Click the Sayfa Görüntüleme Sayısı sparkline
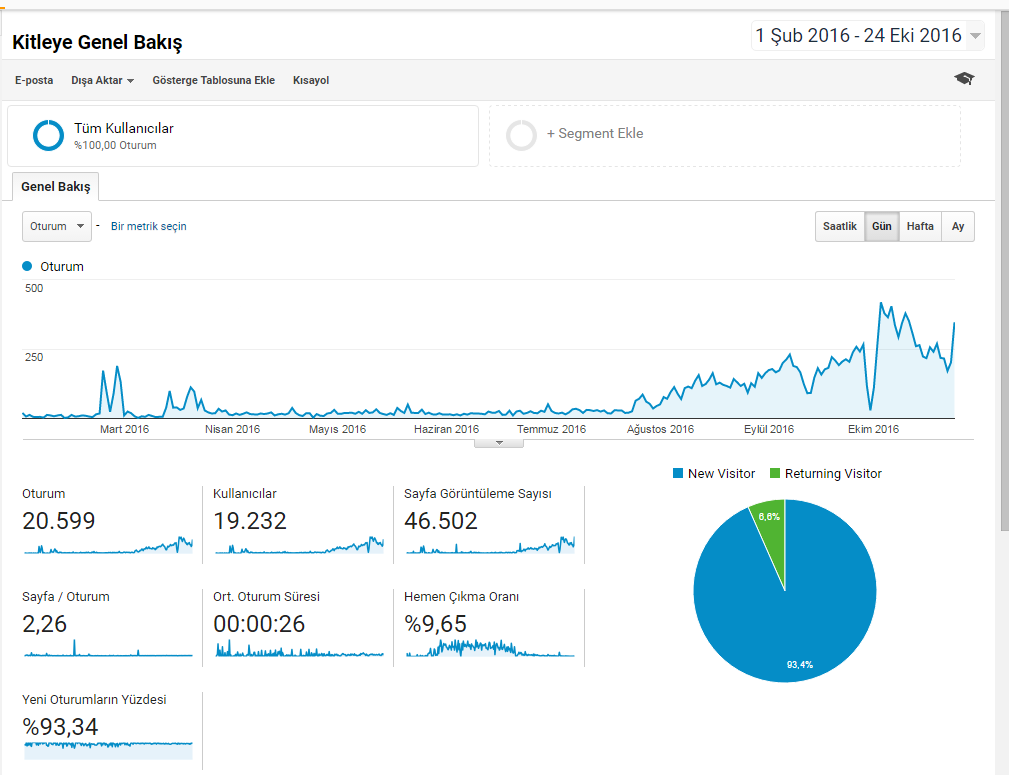Viewport: 1009px width, 775px height. pos(490,545)
